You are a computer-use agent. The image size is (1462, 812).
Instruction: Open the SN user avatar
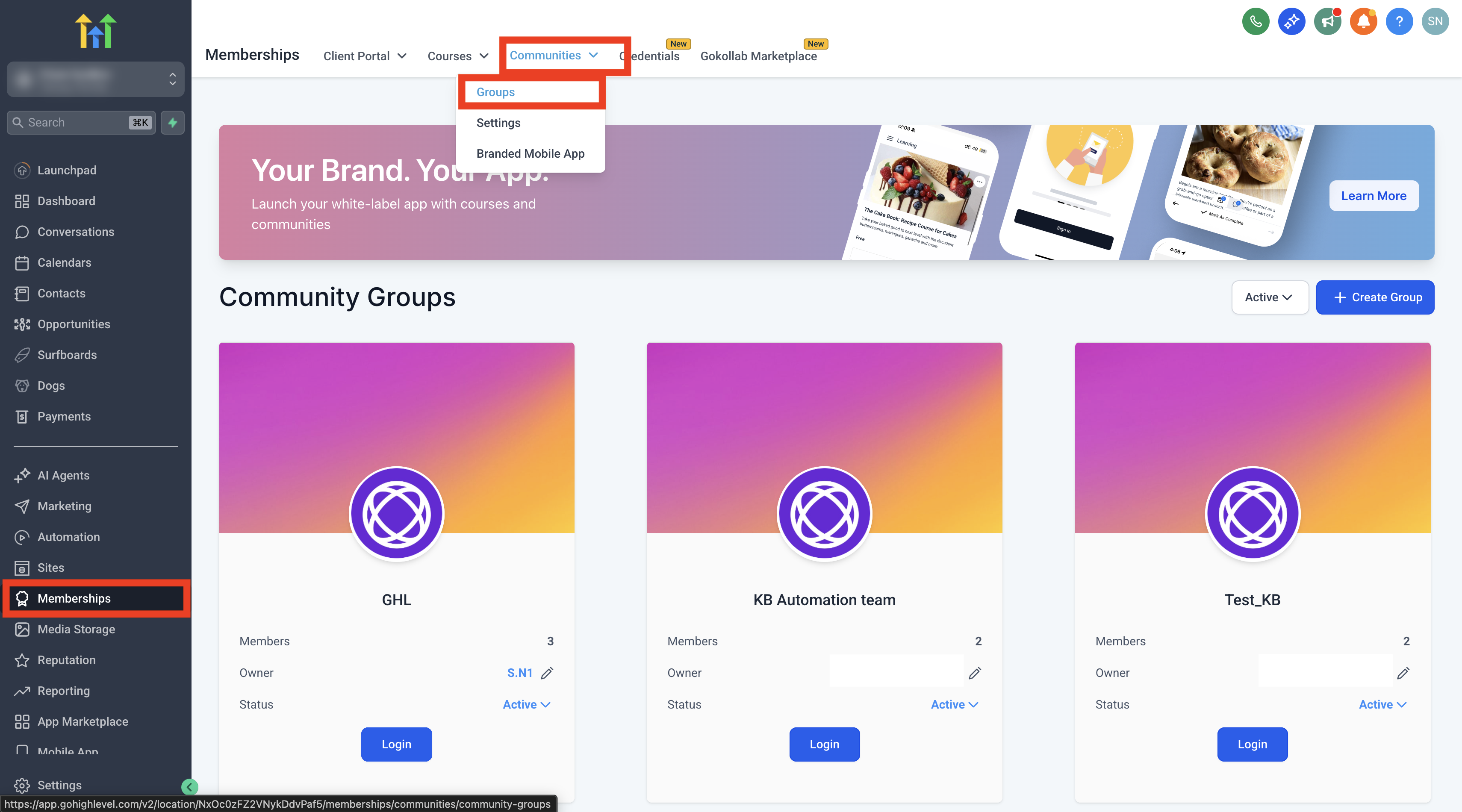pyautogui.click(x=1435, y=21)
